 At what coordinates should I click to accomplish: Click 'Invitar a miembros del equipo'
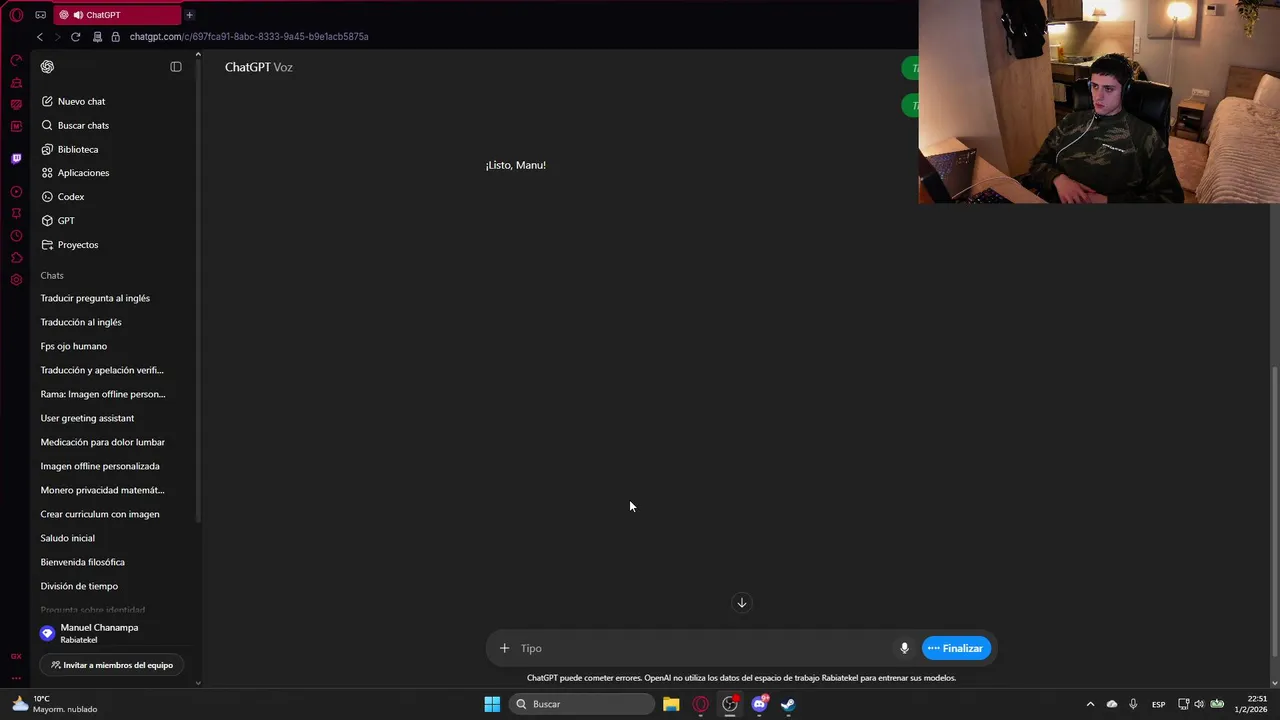(x=112, y=665)
